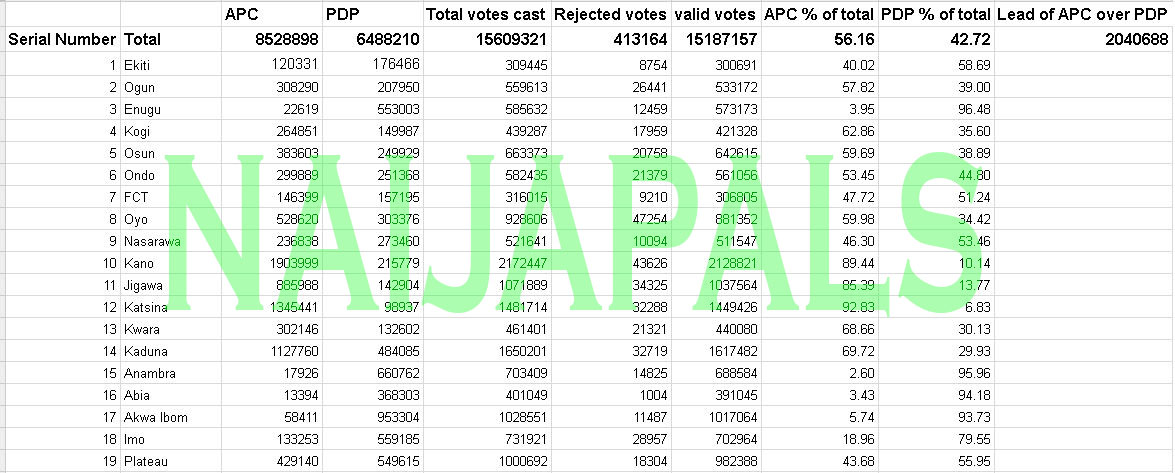This screenshot has width=1175, height=473.
Task: Select Kano APC votes cell 1903999
Action: pyautogui.click(x=271, y=263)
